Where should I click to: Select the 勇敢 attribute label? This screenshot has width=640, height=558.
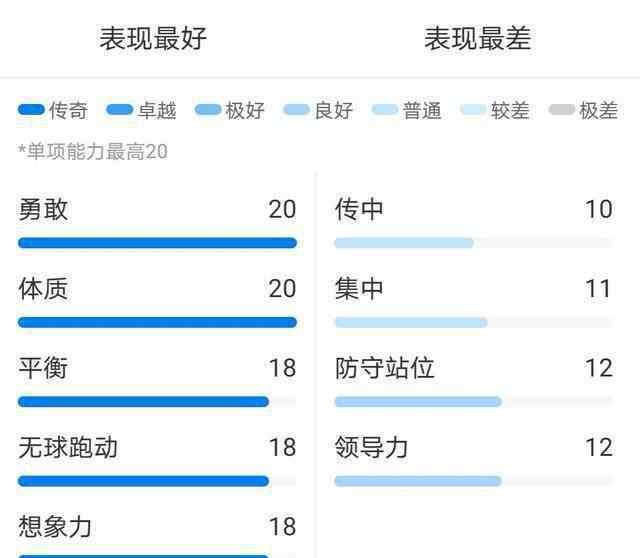point(43,209)
